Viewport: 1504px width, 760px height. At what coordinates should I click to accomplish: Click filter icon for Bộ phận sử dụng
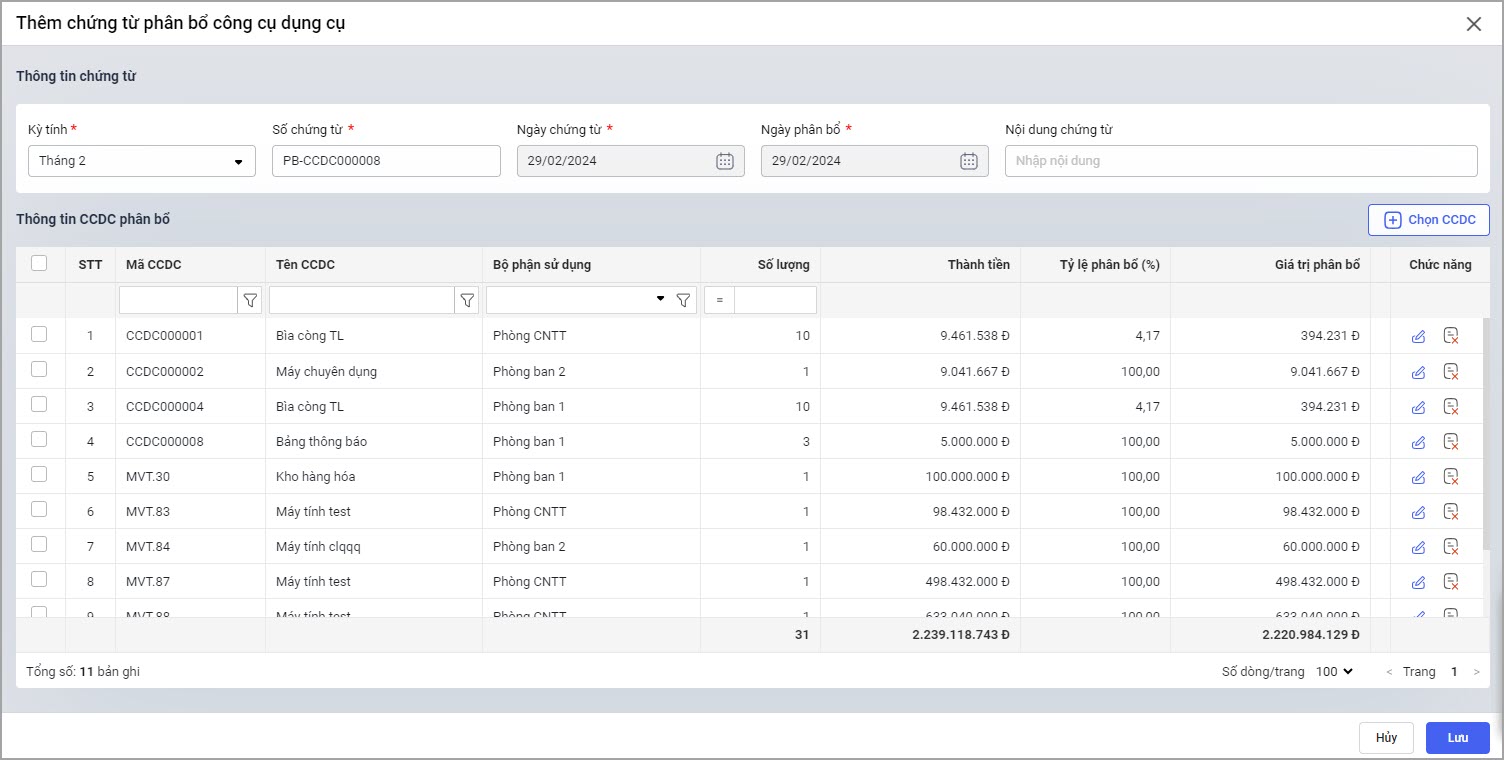[684, 300]
